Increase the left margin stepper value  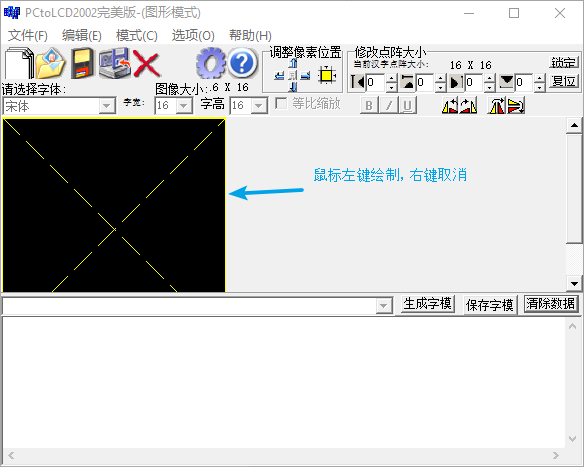391,78
